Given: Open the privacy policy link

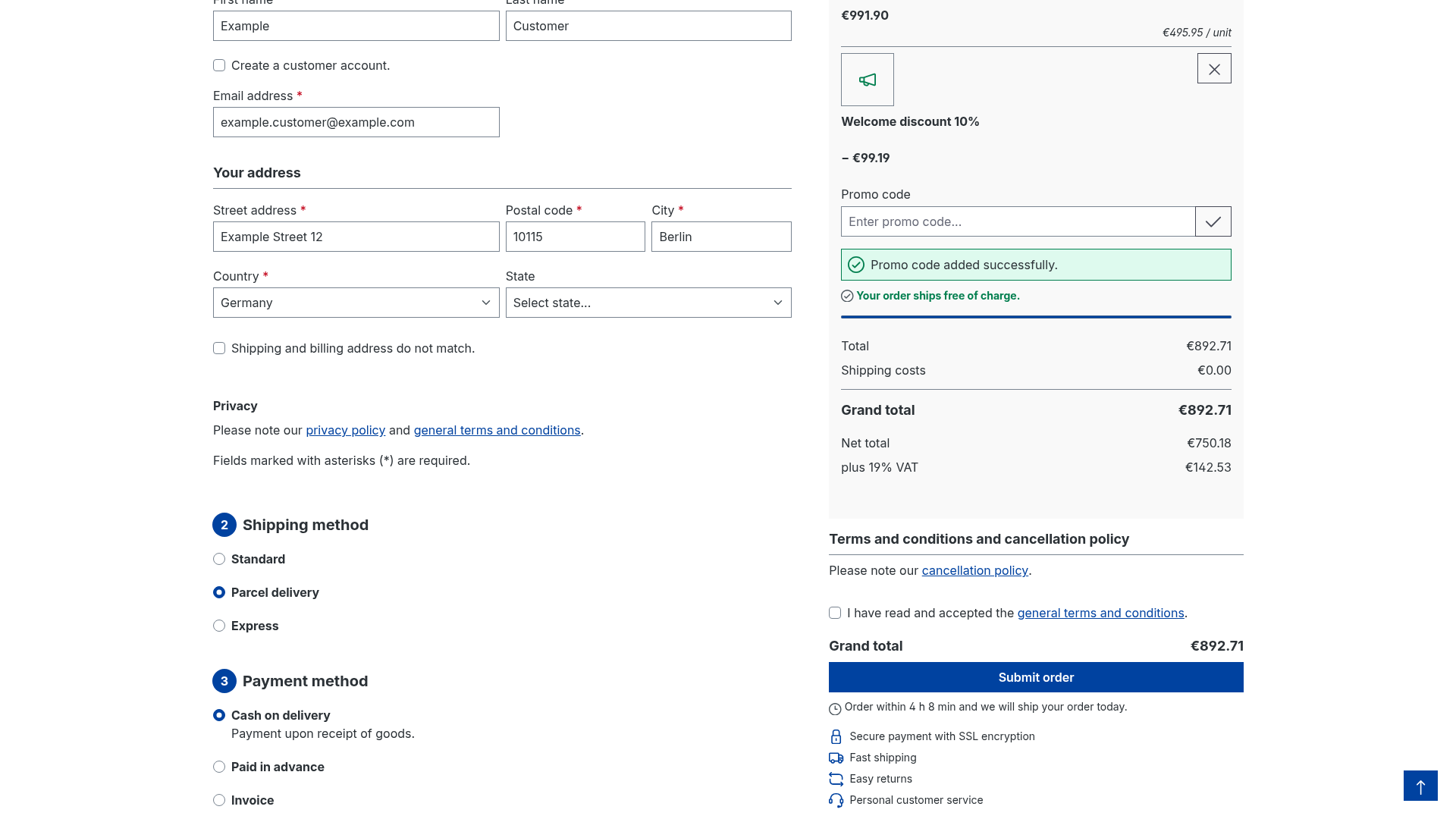Looking at the screenshot, I should (345, 430).
